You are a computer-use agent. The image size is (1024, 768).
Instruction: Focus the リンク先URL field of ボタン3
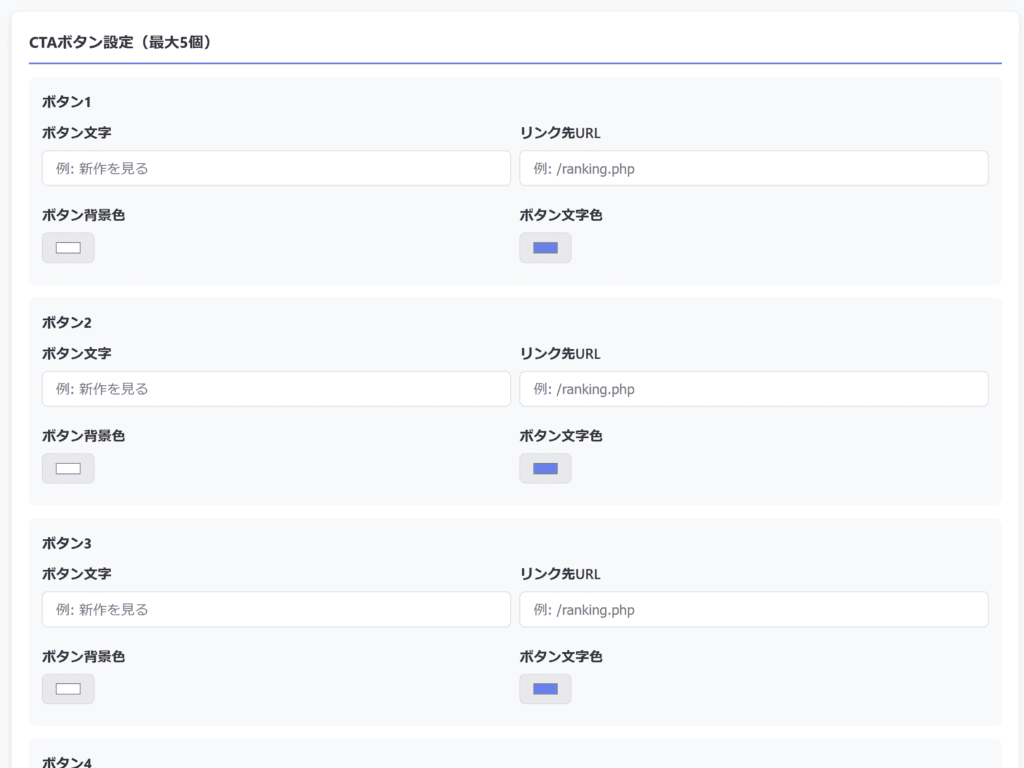(x=753, y=609)
